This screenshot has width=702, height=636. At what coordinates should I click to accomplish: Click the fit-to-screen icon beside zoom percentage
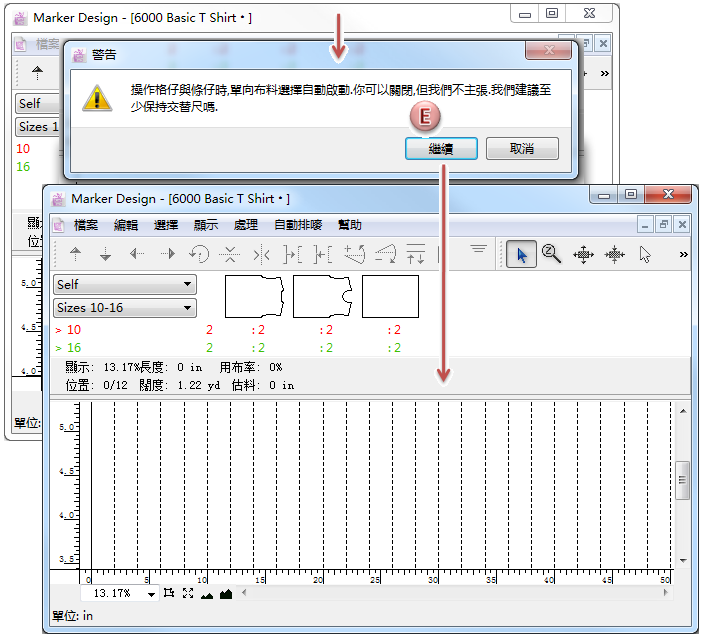tap(187, 594)
